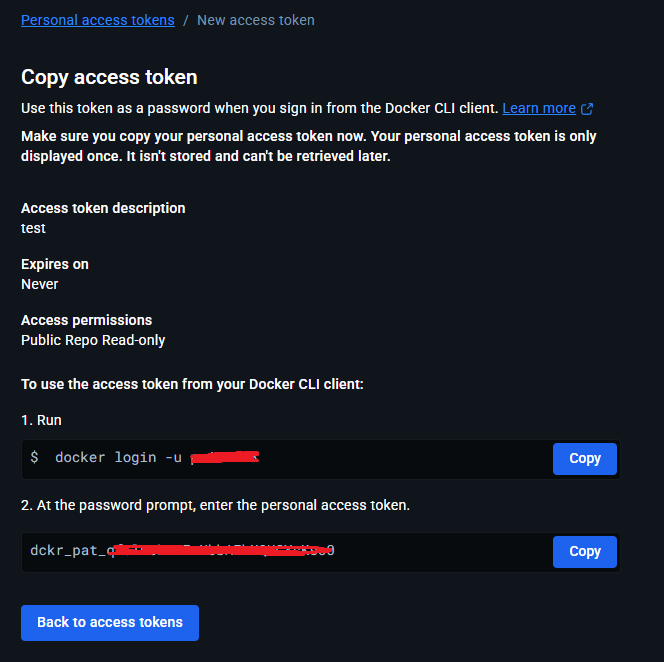Open the Learn more link

coord(539,108)
